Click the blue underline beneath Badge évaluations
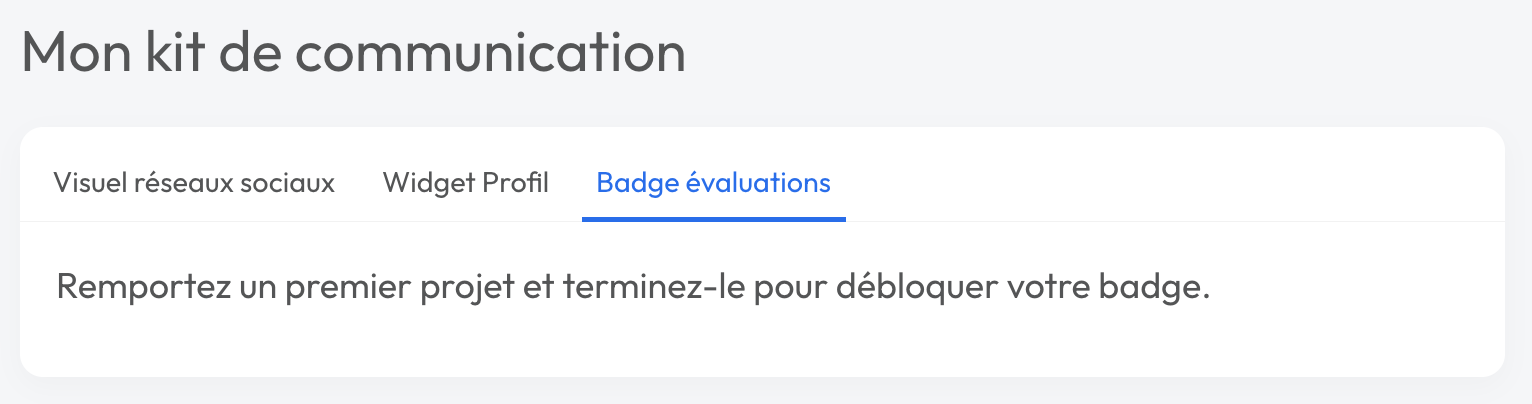Viewport: 1532px width, 404px height. (x=713, y=219)
